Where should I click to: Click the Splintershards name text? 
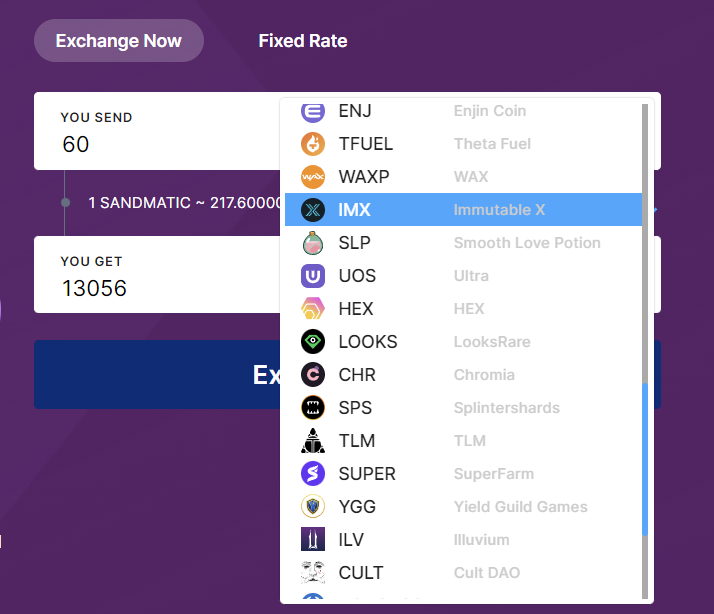coord(506,408)
